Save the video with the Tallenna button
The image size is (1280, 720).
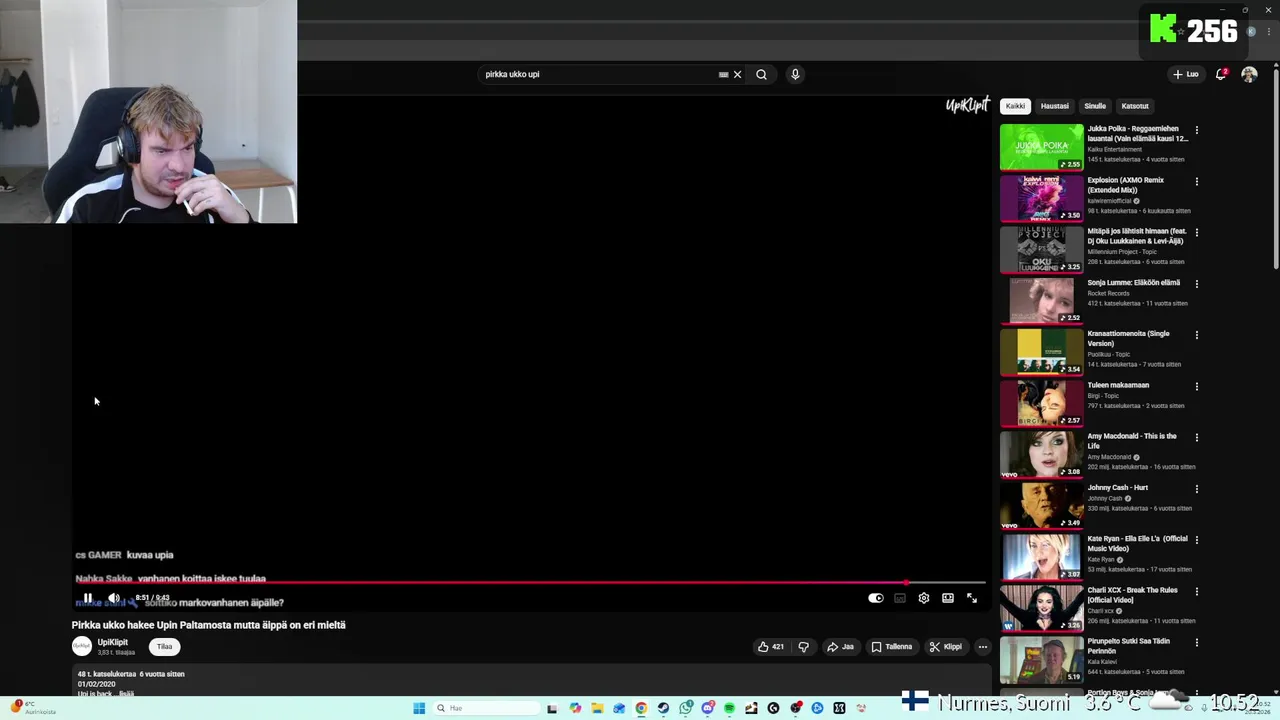(892, 647)
